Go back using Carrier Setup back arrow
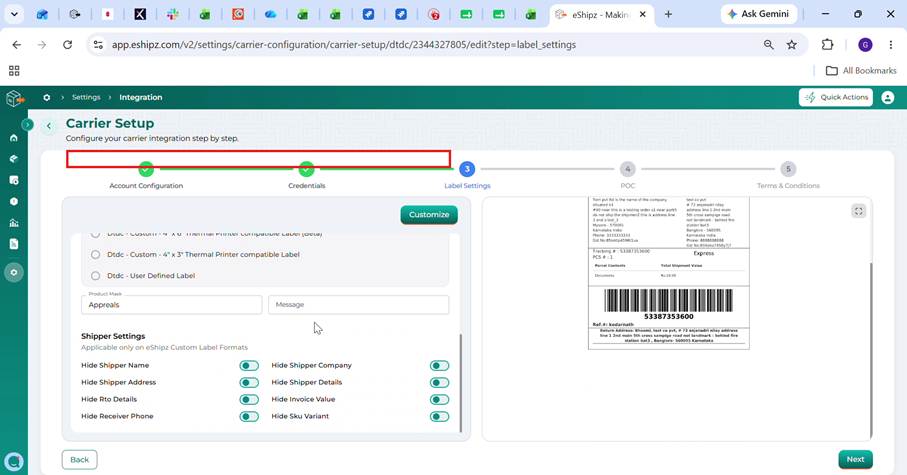This screenshot has height=475, width=907. point(49,126)
